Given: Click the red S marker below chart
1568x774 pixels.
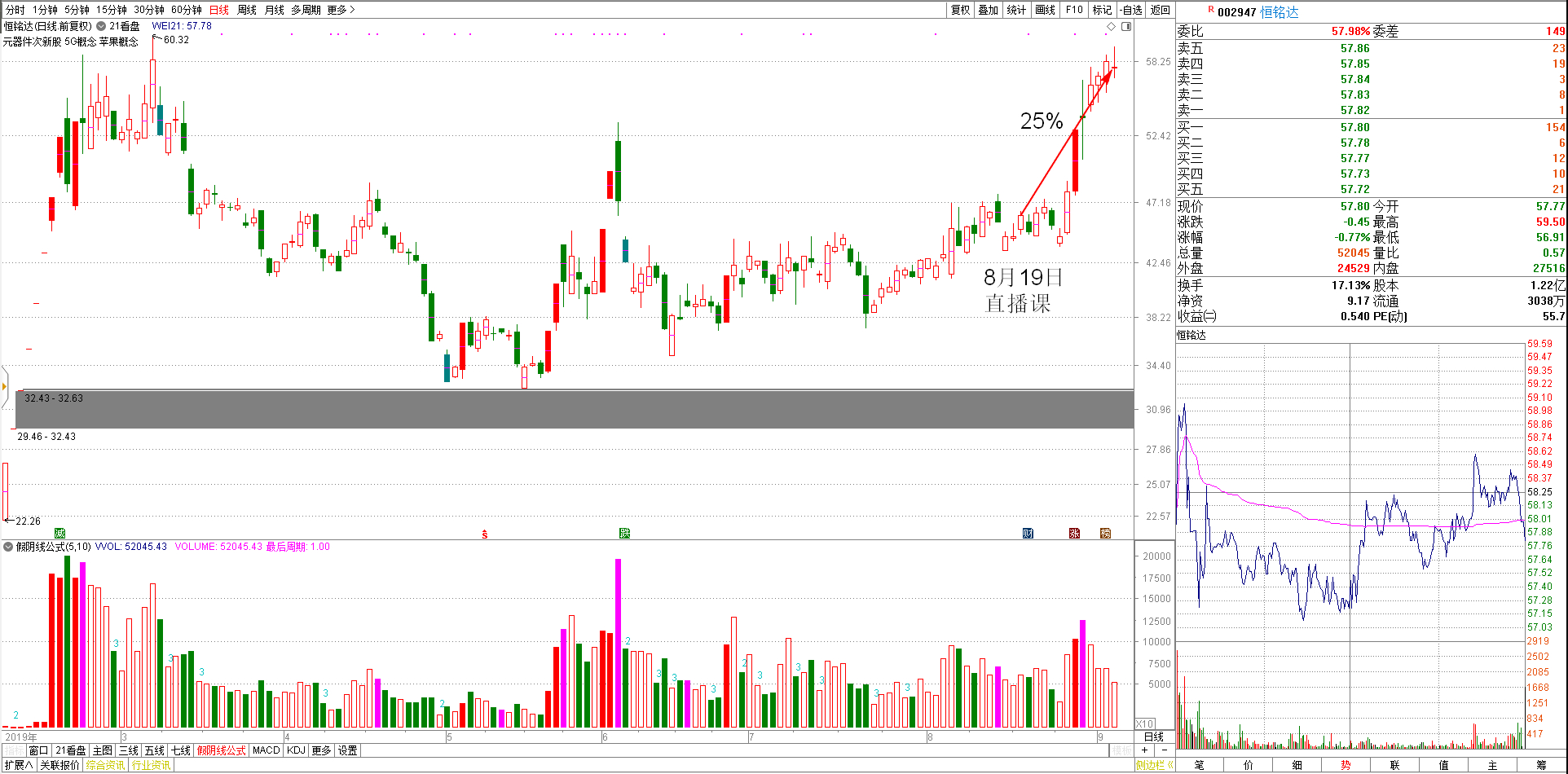Looking at the screenshot, I should point(484,534).
